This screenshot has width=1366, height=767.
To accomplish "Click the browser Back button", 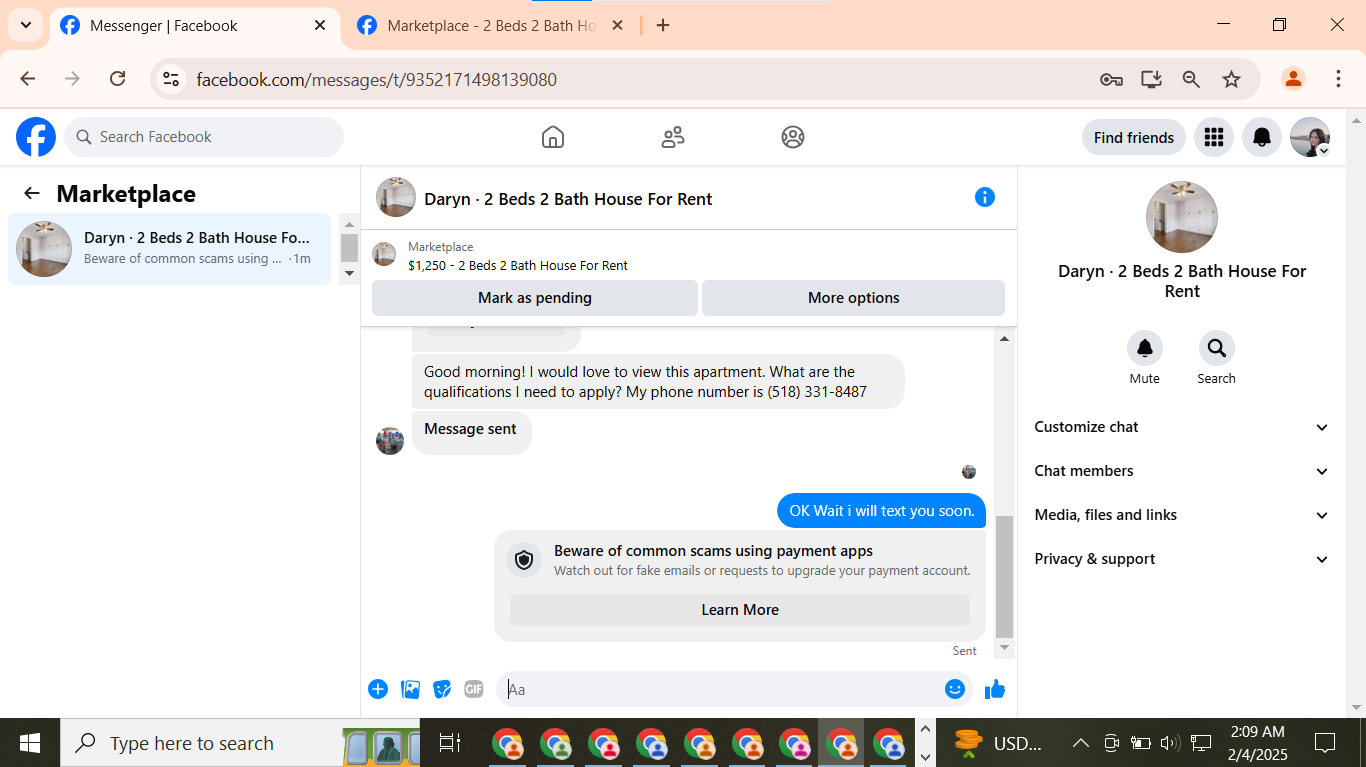I will point(28,79).
